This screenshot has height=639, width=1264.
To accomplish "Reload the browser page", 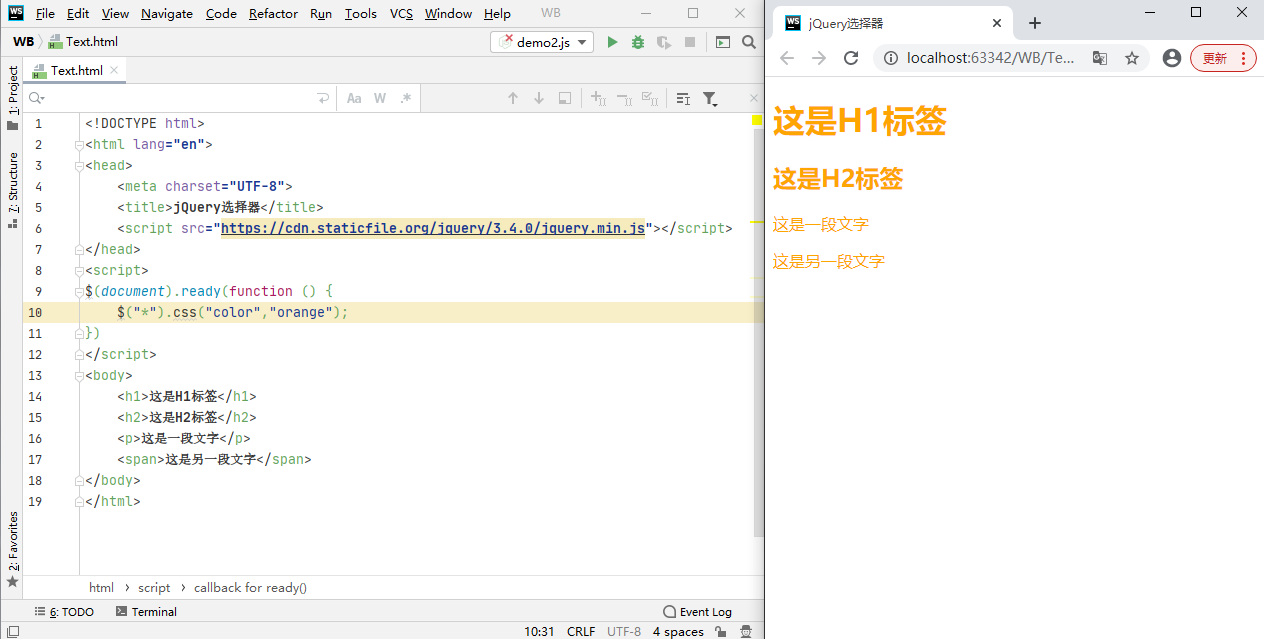I will [x=851, y=58].
